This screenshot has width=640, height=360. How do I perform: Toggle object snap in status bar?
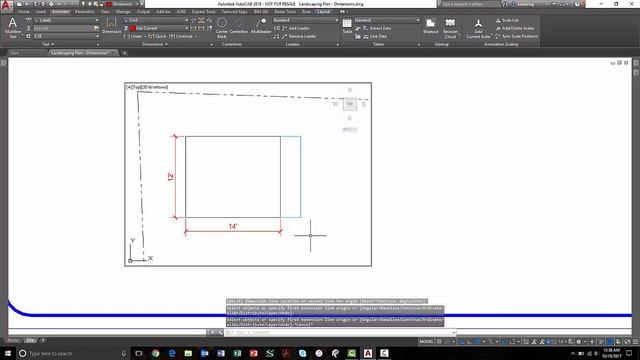tap(512, 341)
